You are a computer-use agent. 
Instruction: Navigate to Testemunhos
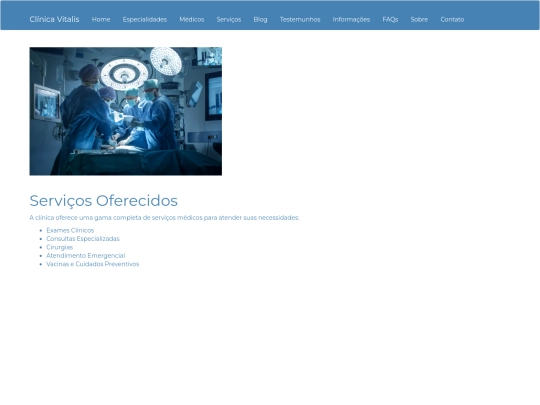point(300,20)
